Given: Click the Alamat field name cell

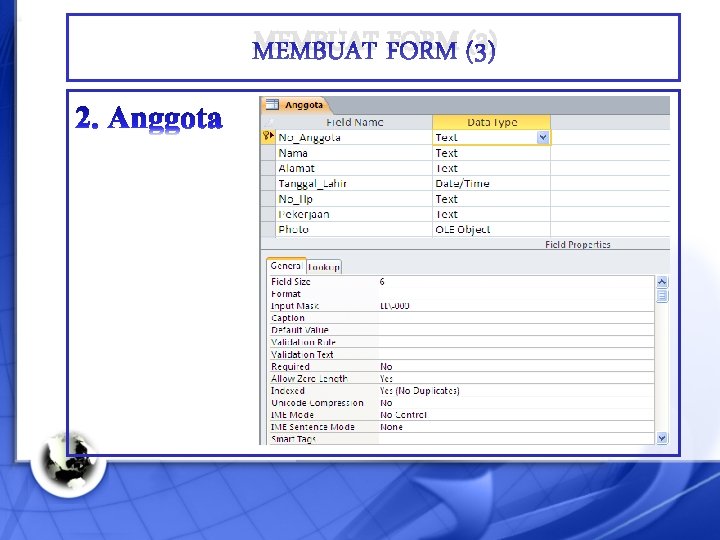Looking at the screenshot, I should click(x=354, y=168).
